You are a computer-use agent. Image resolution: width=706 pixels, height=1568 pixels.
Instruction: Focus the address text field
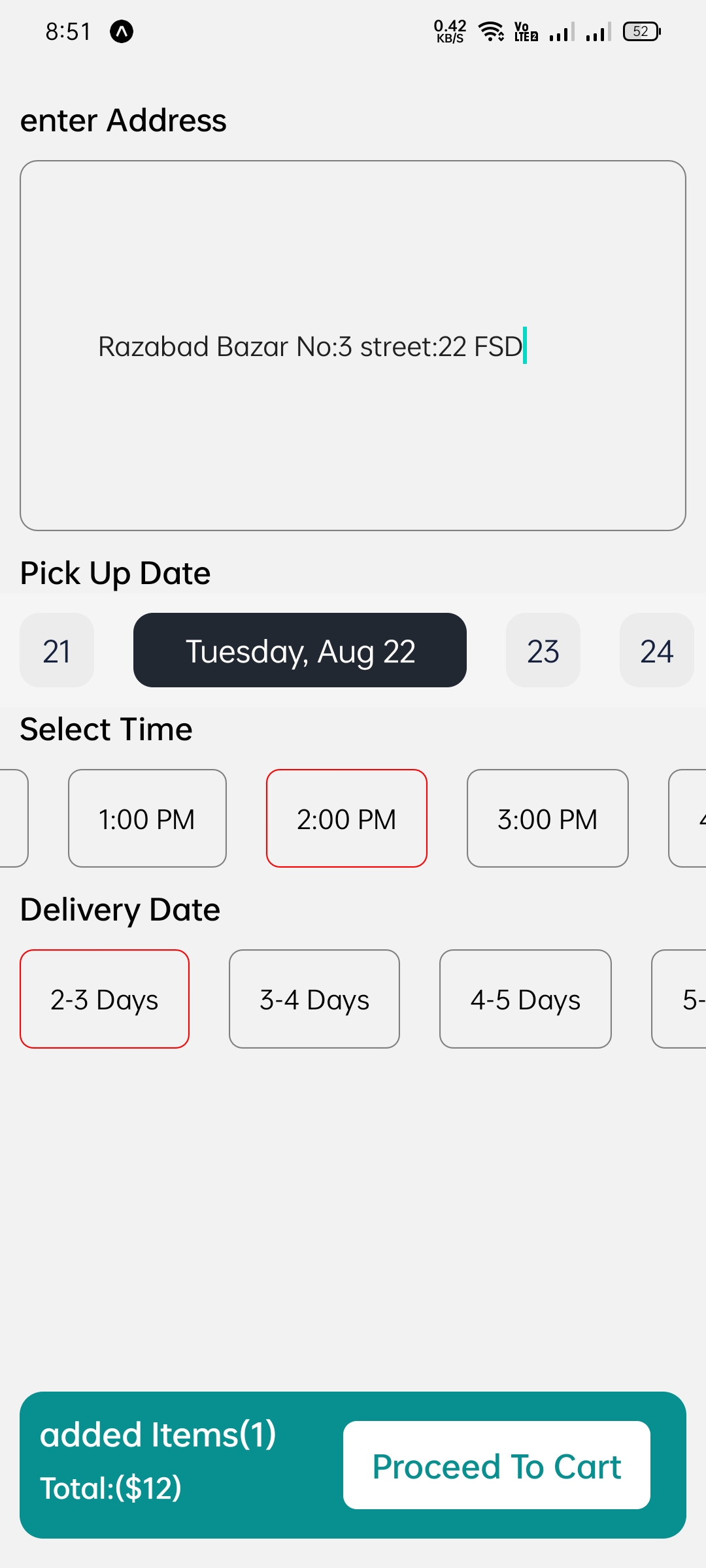353,346
